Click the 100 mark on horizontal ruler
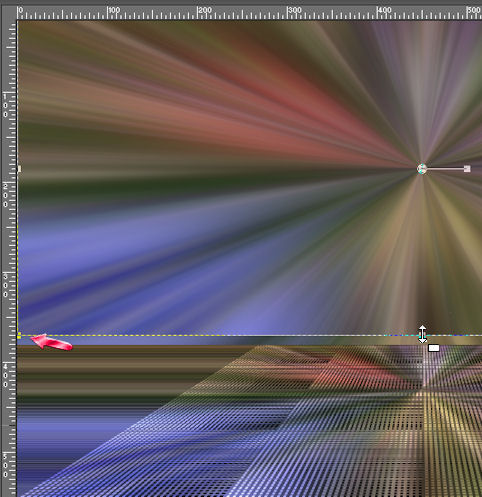Viewport: 482px width, 497px height. tap(114, 10)
